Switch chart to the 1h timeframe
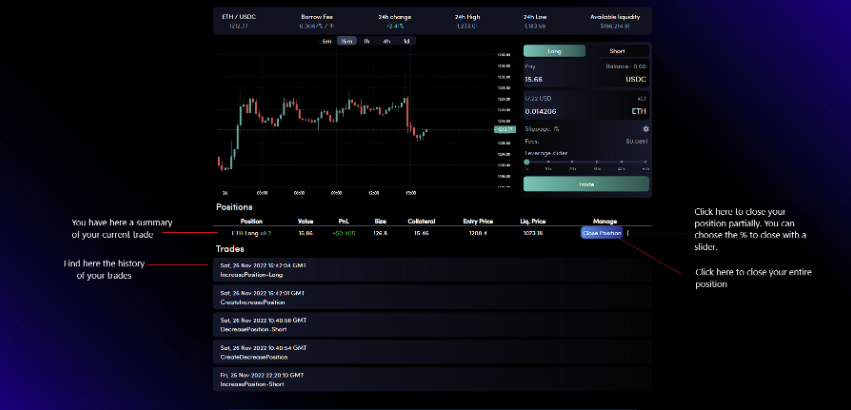The height and width of the screenshot is (410, 851). pyautogui.click(x=366, y=41)
